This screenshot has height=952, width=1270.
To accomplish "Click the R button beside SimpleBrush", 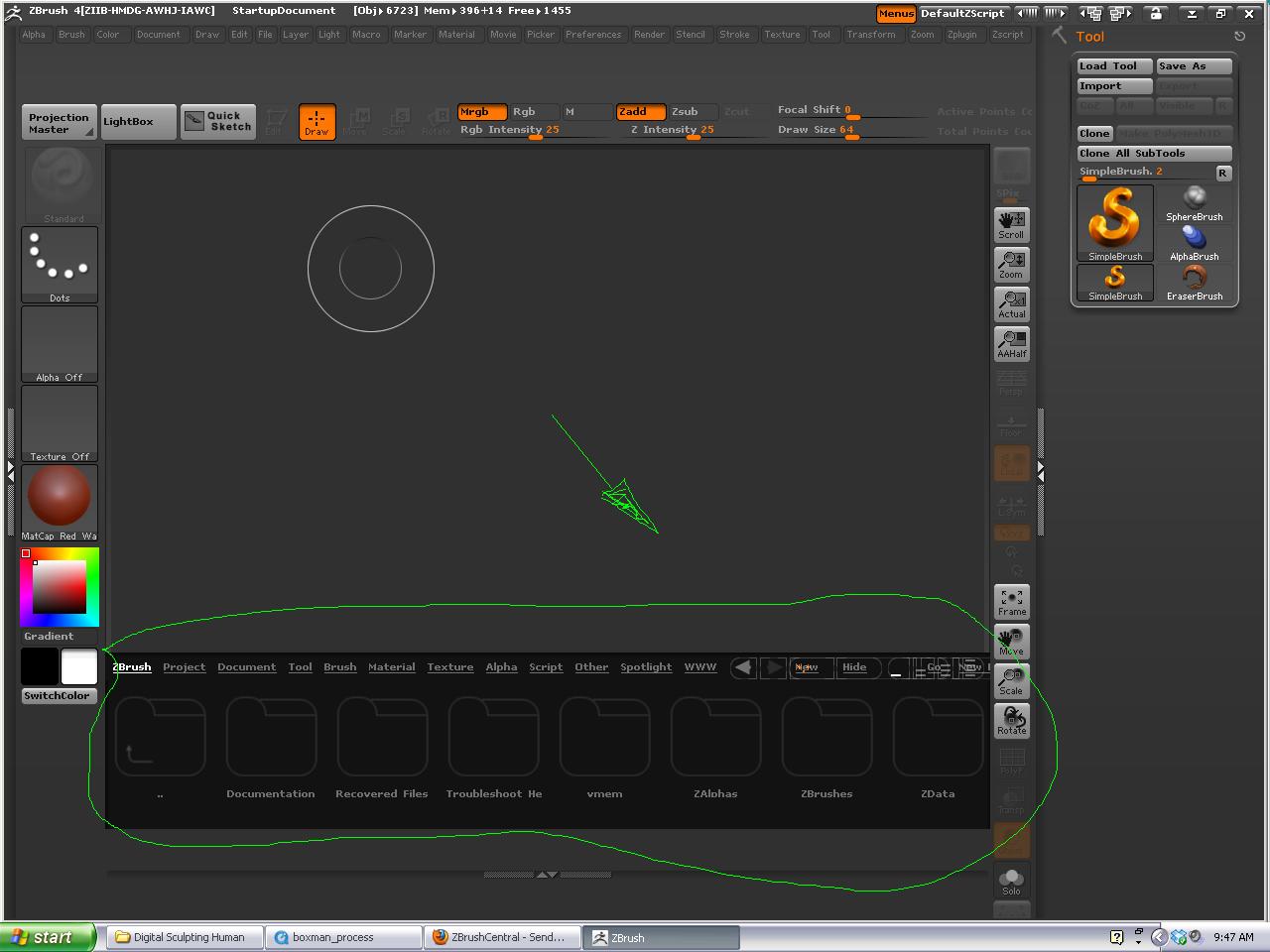I will (1222, 173).
